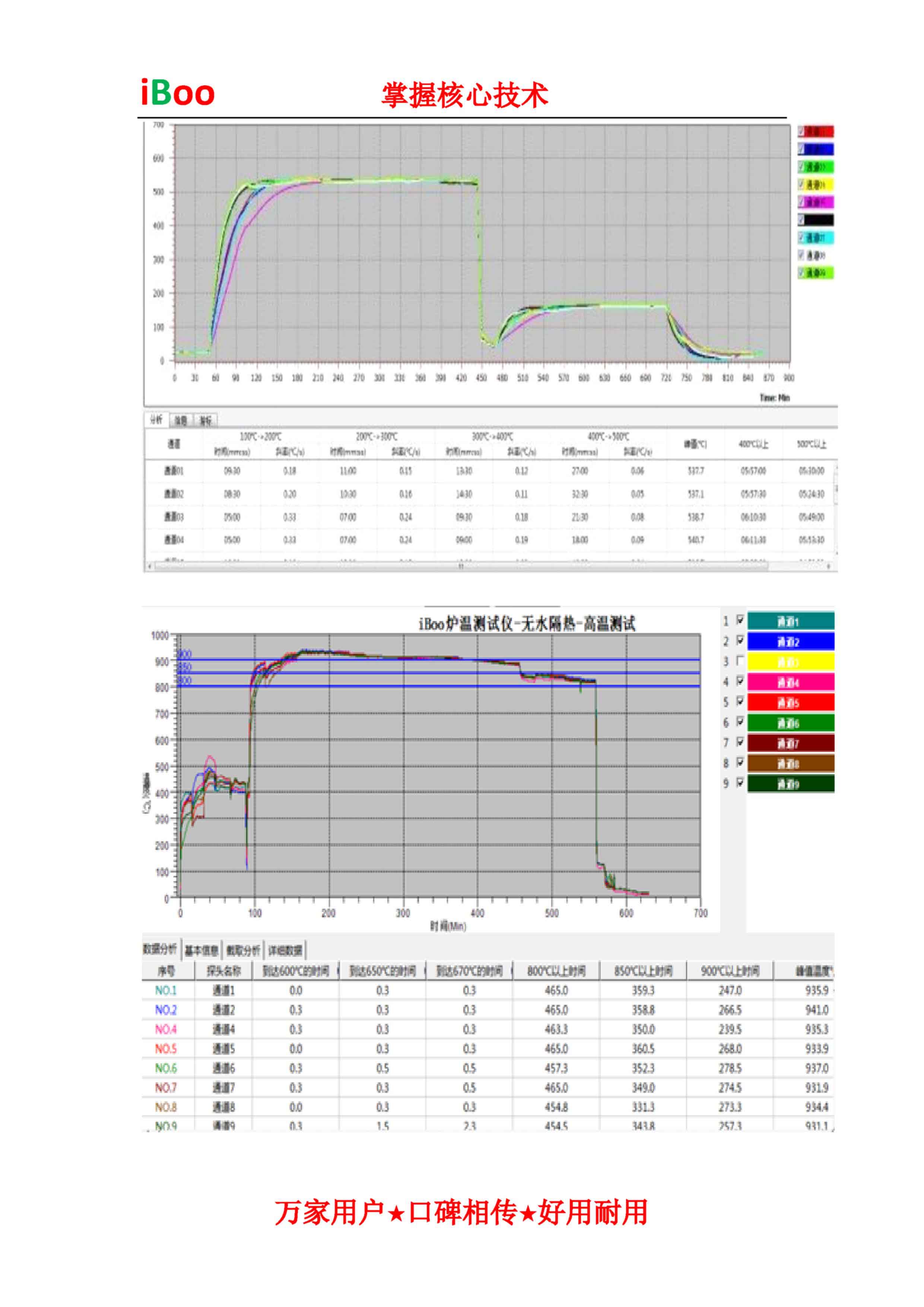This screenshot has height=1307, width=924.
Task: Click the 360.5 cell in NO.5 row
Action: [x=643, y=1048]
